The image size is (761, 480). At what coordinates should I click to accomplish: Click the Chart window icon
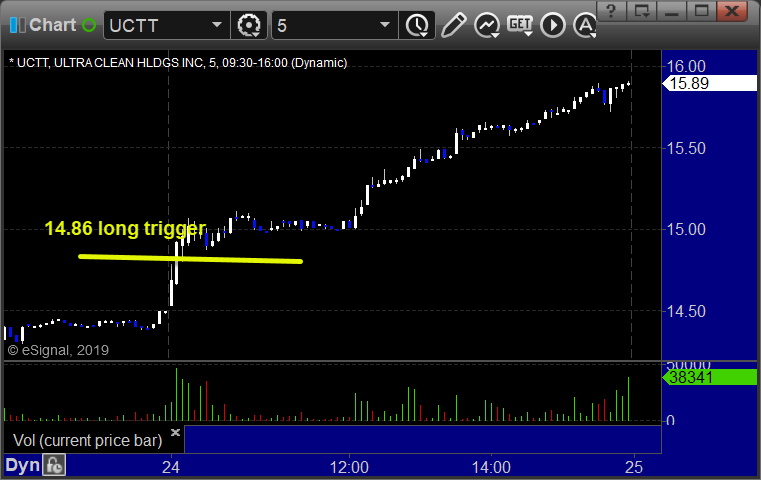coord(18,25)
